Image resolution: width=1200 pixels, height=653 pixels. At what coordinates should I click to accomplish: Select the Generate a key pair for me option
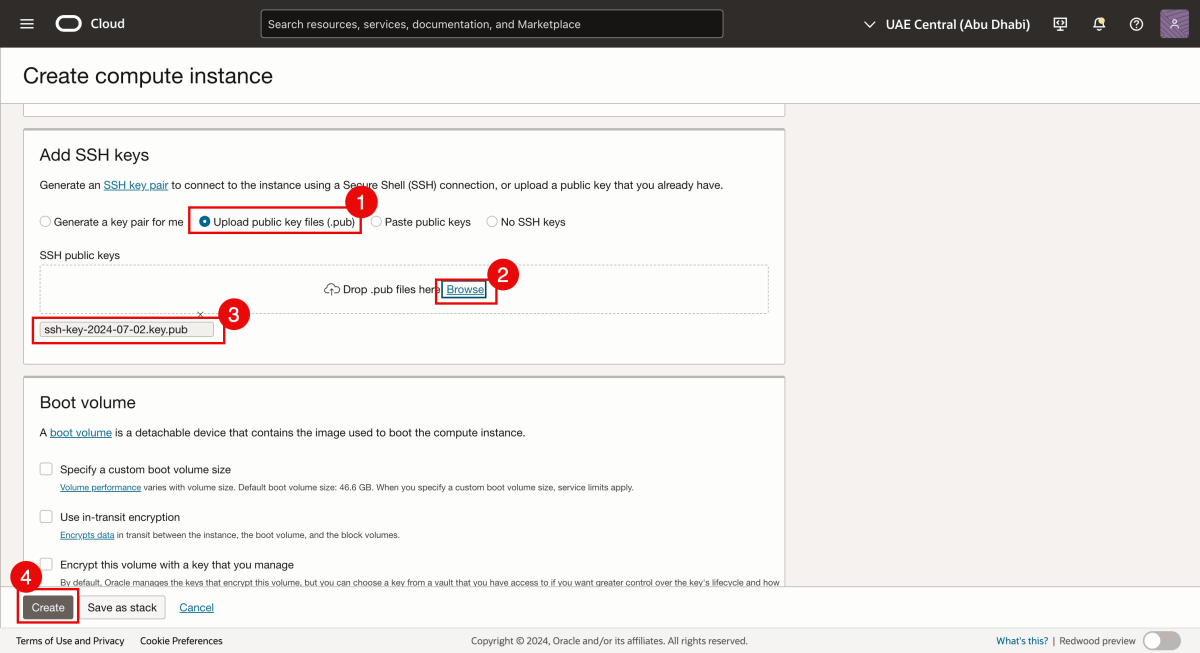coord(45,221)
